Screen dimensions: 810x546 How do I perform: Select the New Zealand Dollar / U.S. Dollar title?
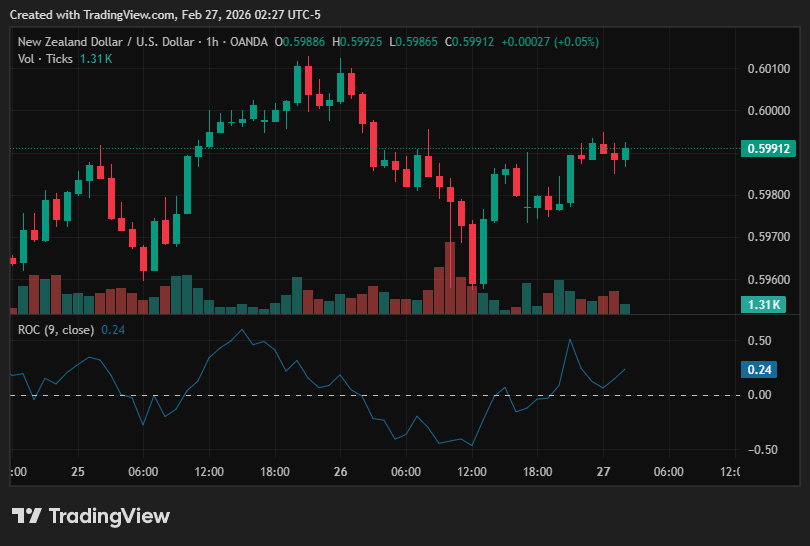click(x=106, y=42)
